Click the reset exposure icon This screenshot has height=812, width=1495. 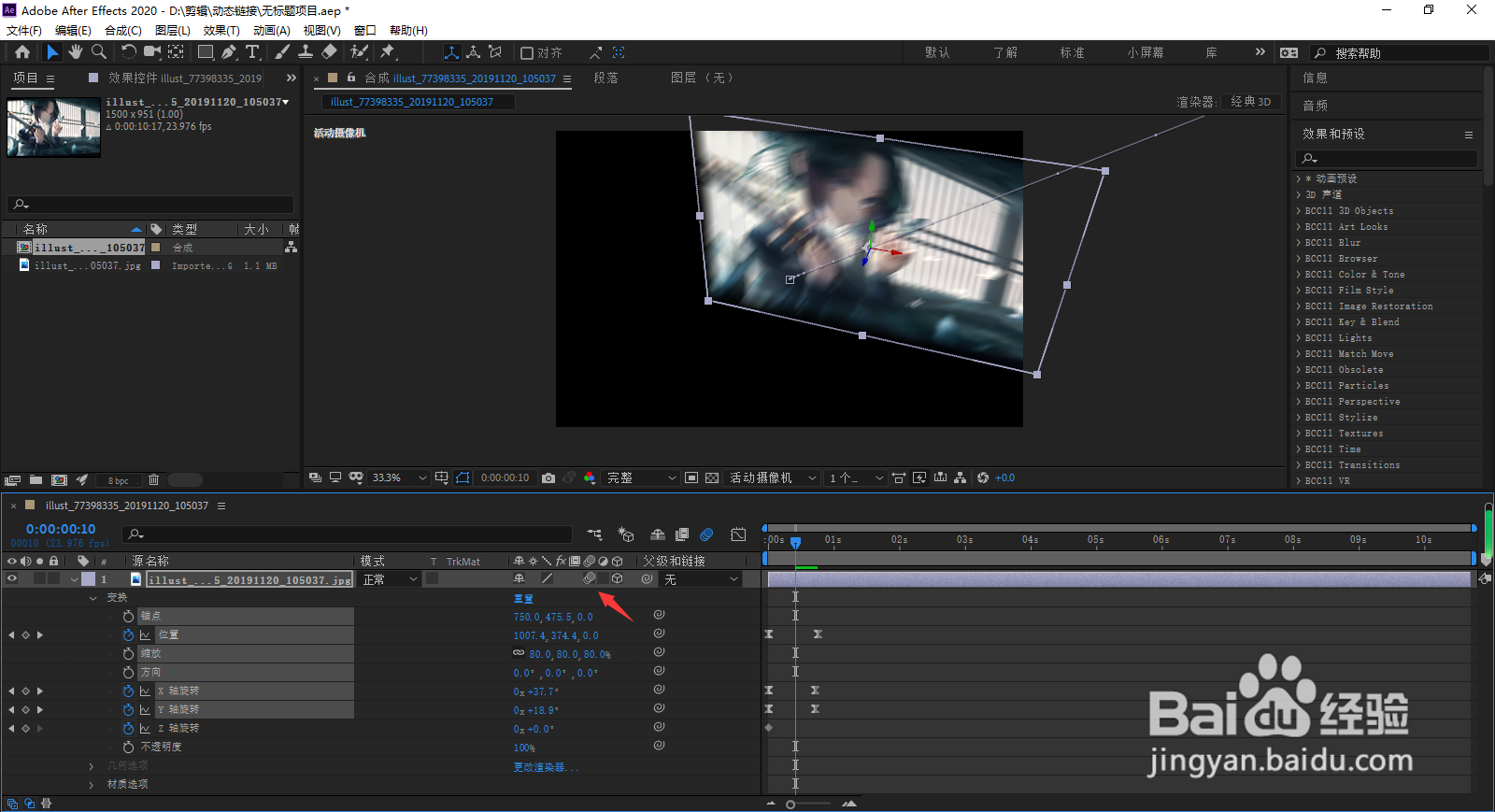pos(983,477)
